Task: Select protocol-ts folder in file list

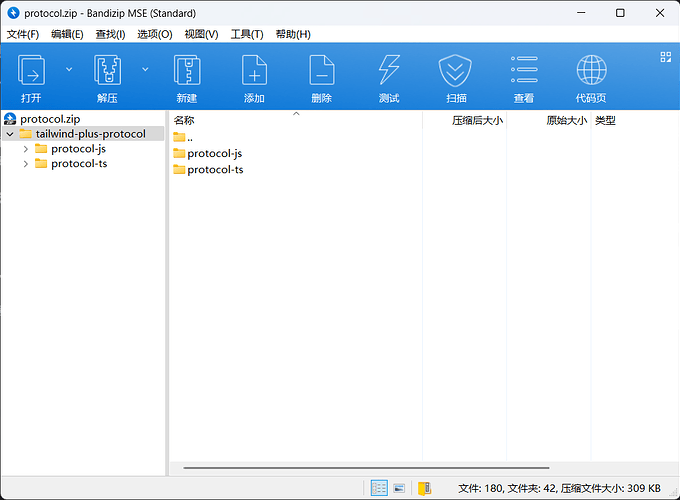Action: [208, 170]
